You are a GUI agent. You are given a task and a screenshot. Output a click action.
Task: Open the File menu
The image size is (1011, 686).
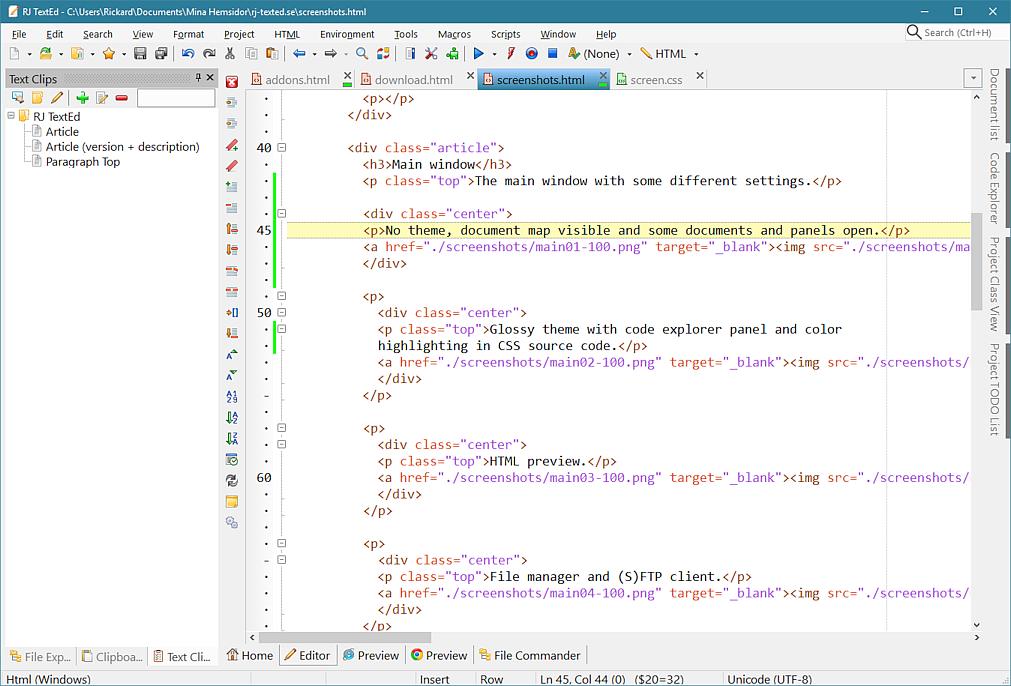(19, 34)
